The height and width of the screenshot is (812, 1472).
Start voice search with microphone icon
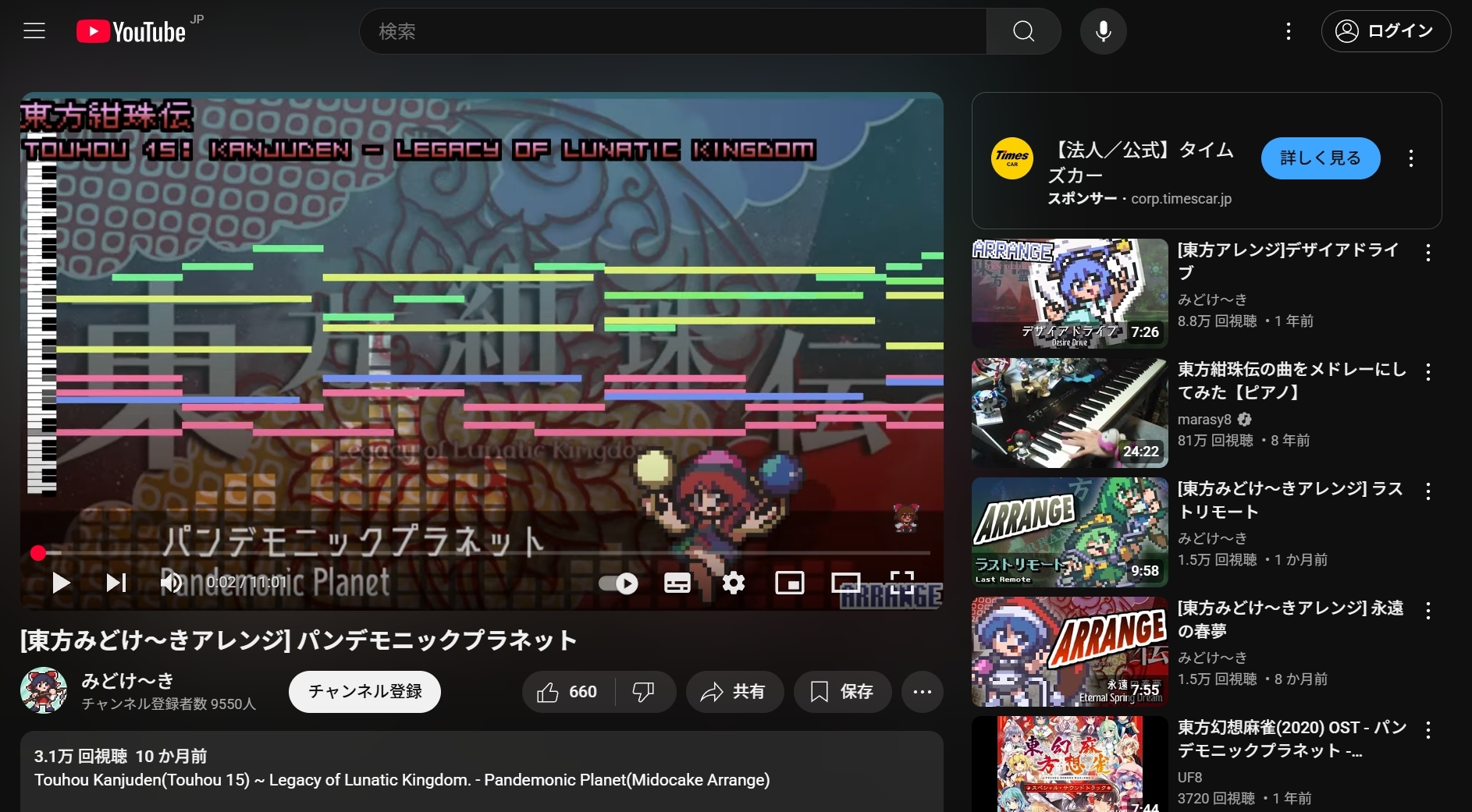click(1103, 31)
